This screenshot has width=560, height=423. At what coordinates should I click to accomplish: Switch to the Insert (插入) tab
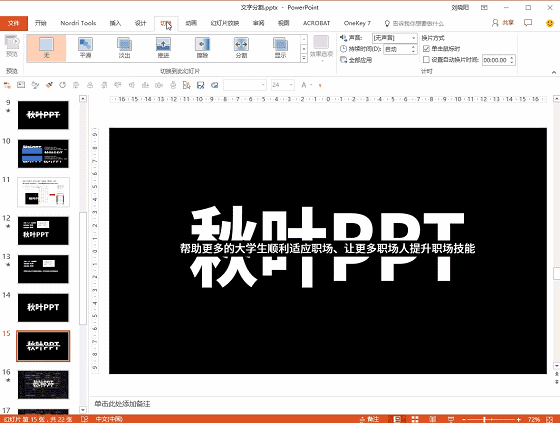point(115,23)
